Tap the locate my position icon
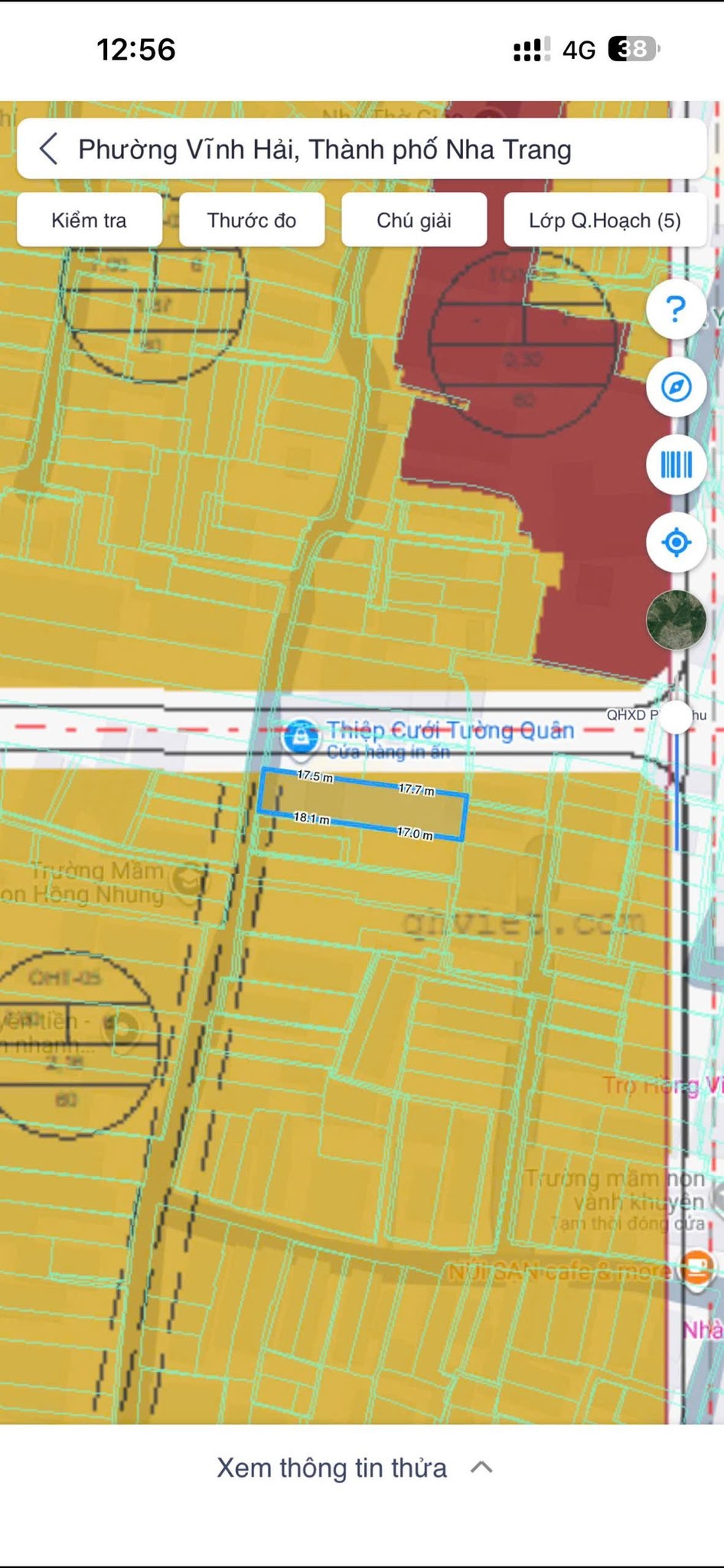 pos(676,543)
